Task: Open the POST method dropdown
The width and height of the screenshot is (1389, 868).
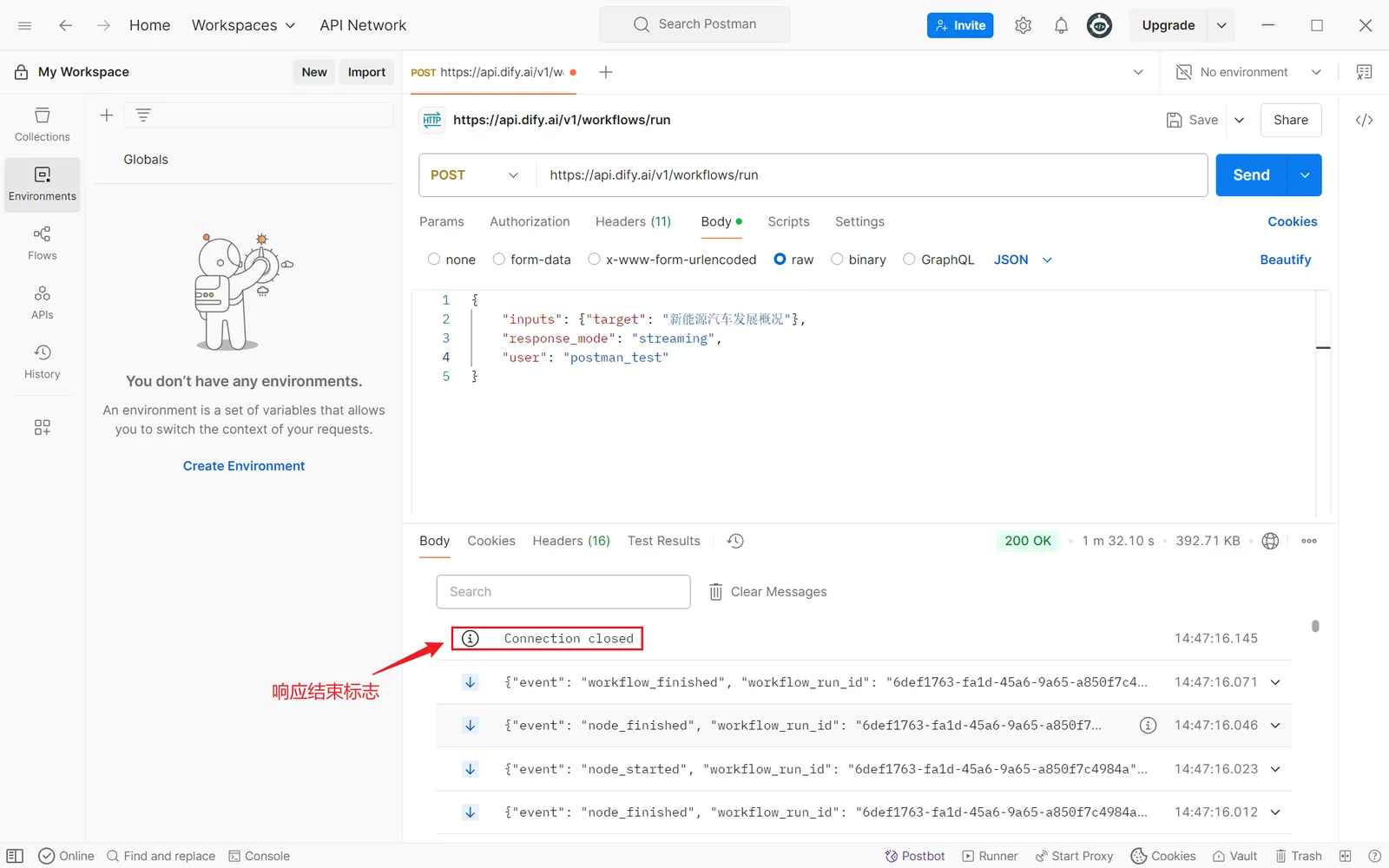Action: pos(475,175)
